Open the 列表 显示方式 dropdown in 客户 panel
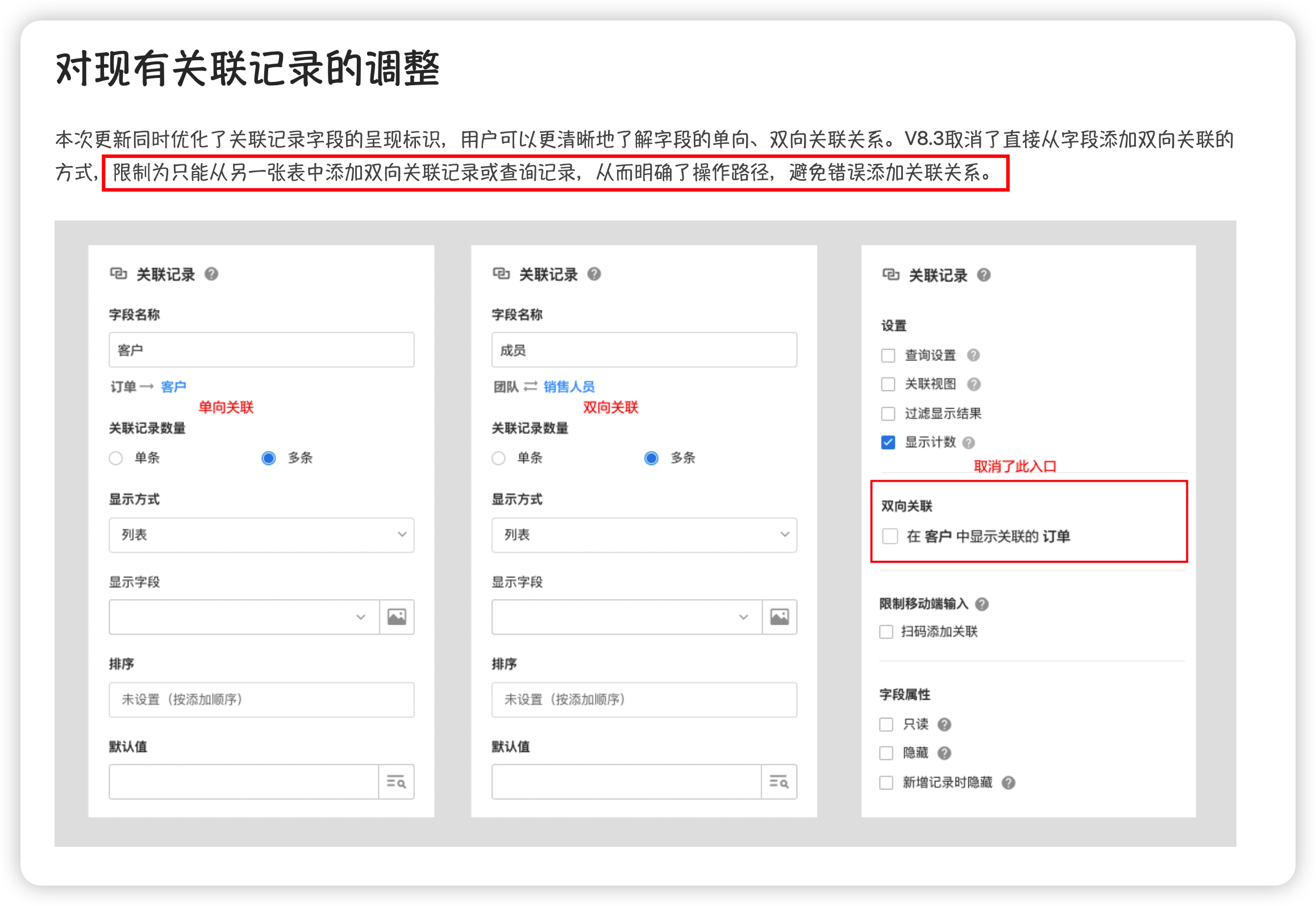The height and width of the screenshot is (906, 1316). click(261, 535)
